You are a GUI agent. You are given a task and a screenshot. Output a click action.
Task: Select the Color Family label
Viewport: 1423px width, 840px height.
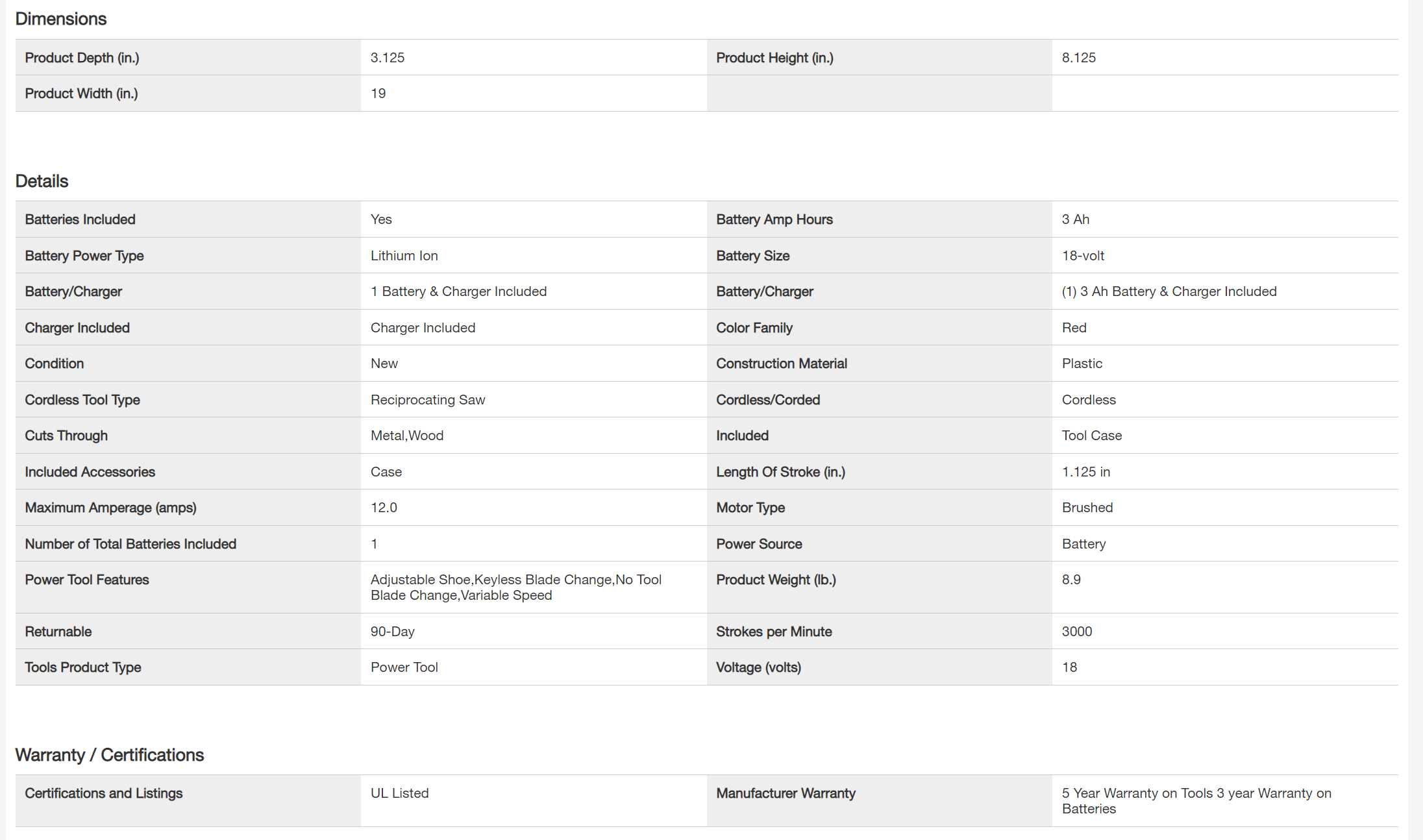754,328
